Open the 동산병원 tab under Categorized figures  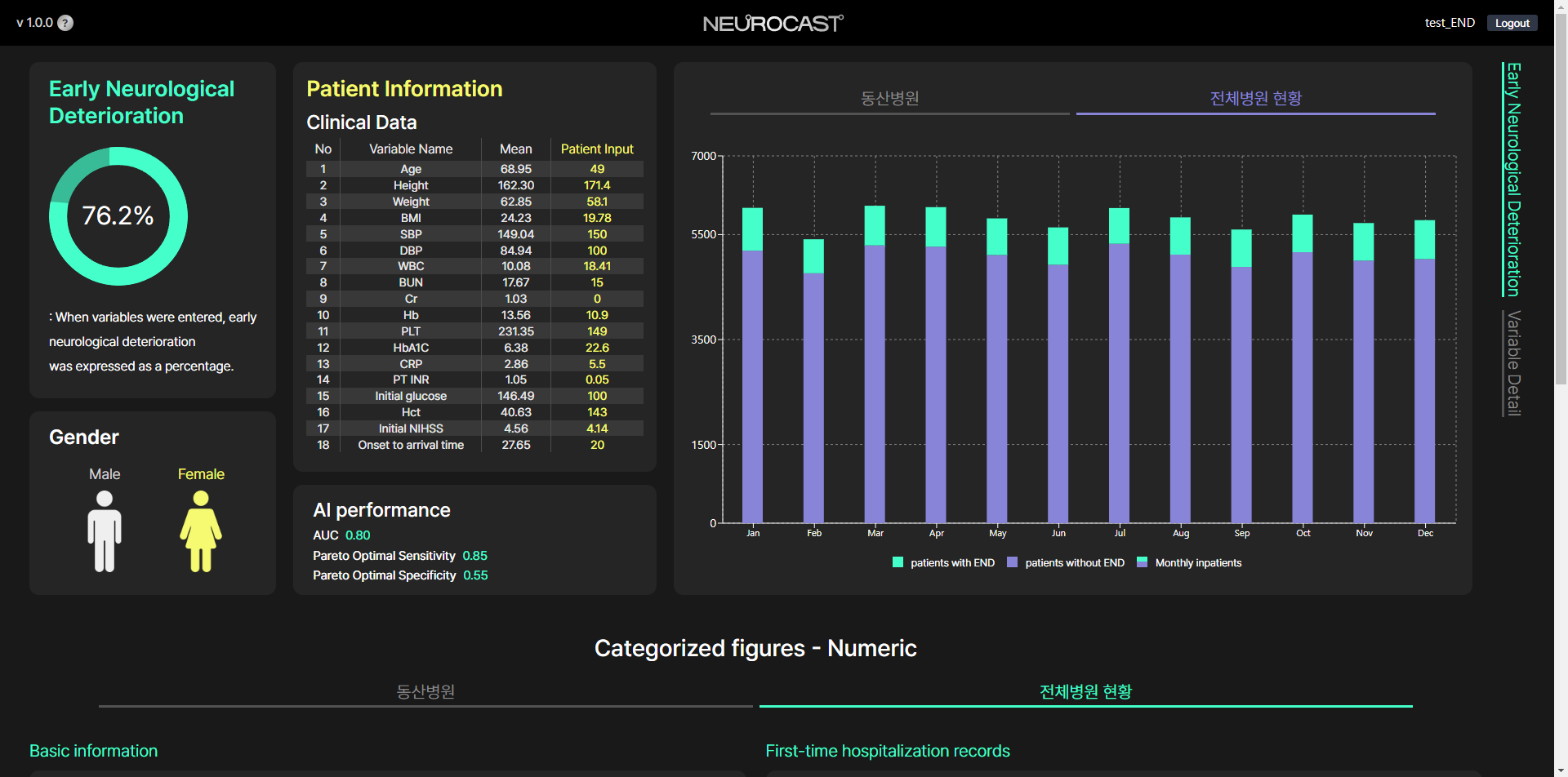[425, 692]
